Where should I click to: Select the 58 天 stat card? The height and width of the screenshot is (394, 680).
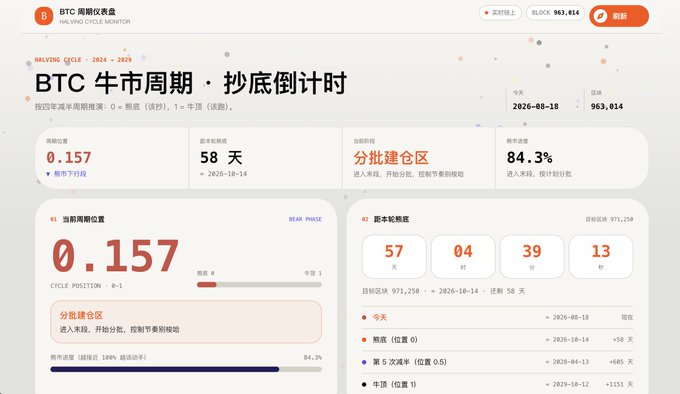(x=265, y=158)
